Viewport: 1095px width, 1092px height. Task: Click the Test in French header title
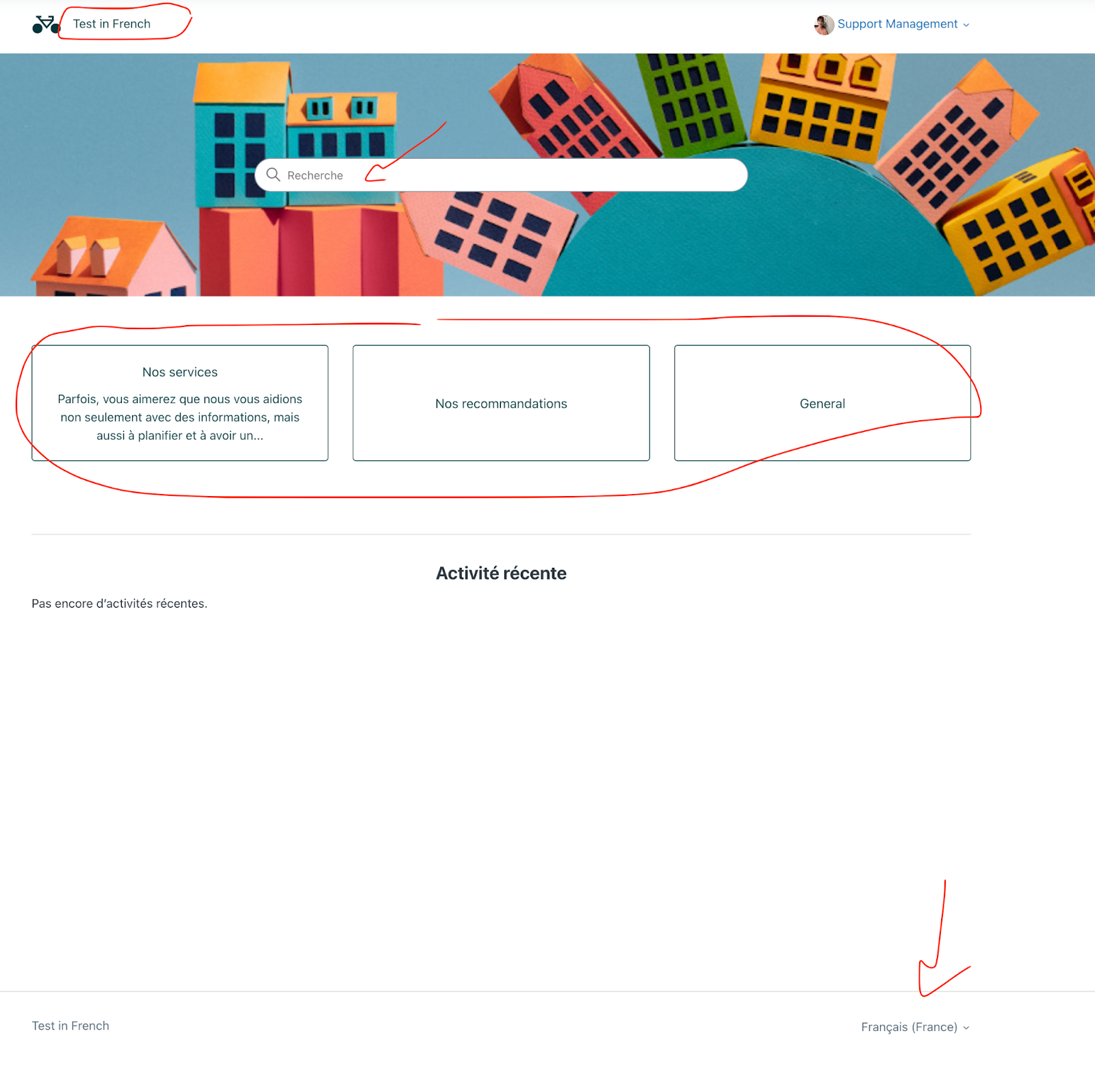click(x=112, y=24)
